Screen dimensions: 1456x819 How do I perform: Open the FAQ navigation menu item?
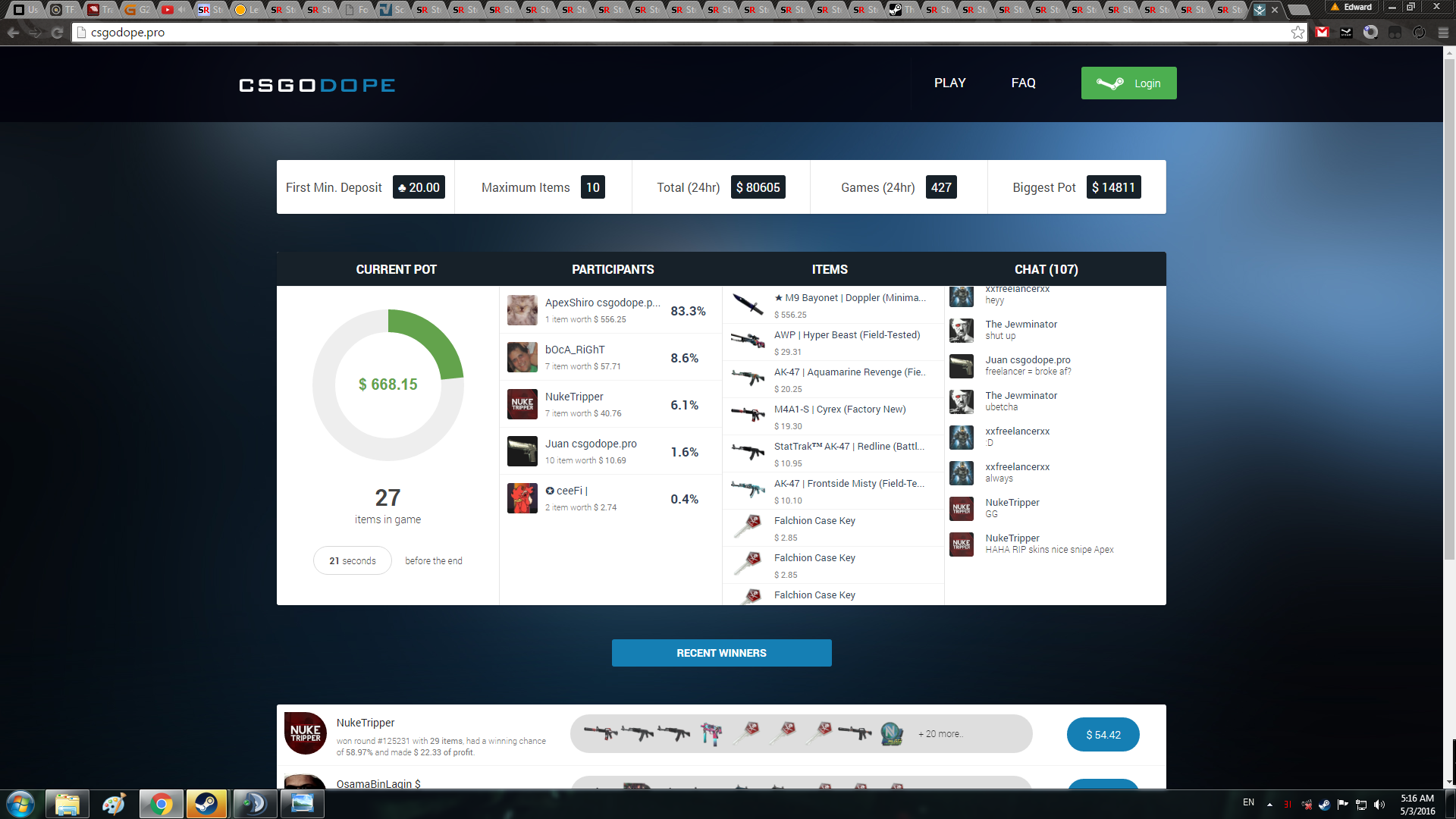[x=1023, y=83]
